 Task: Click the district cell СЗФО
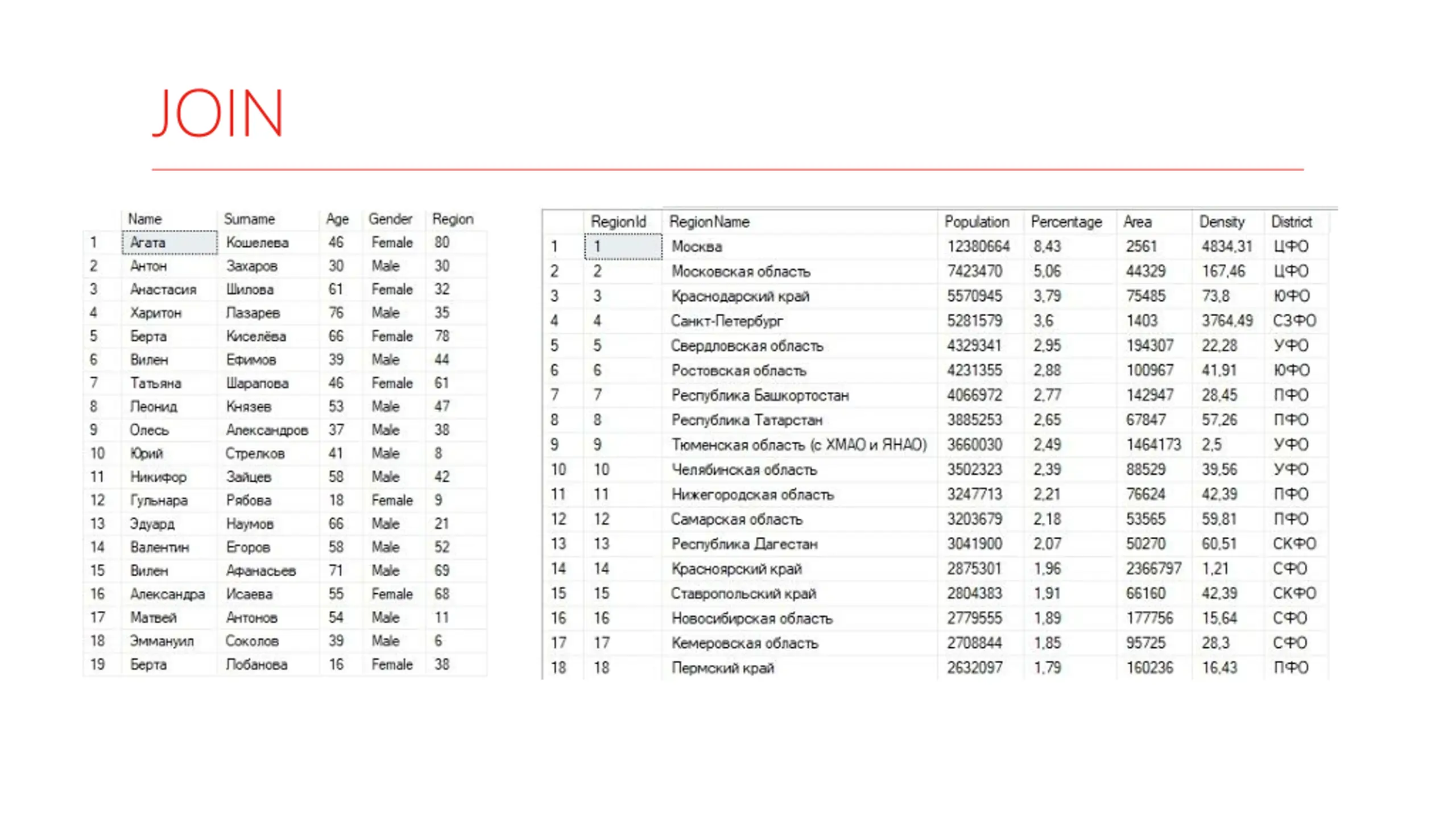1294,321
